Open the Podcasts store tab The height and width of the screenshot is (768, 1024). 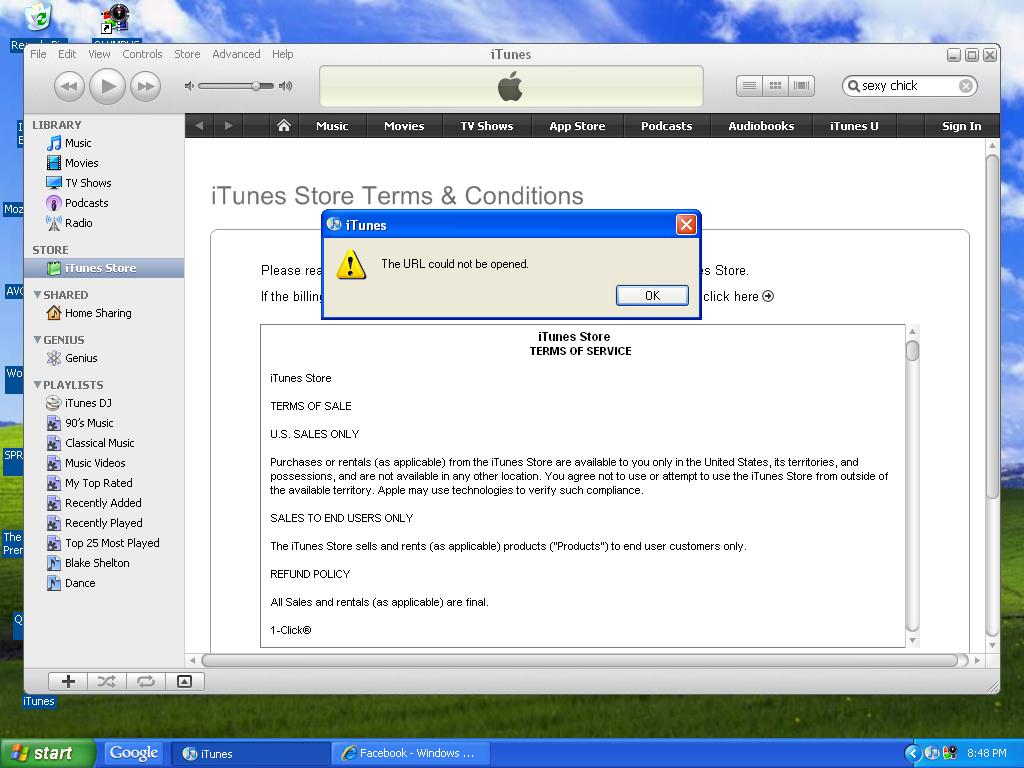[x=666, y=126]
